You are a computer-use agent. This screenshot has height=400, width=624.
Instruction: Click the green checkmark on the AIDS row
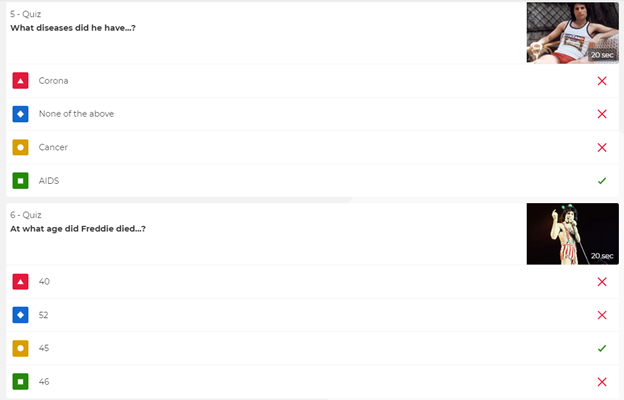click(602, 181)
